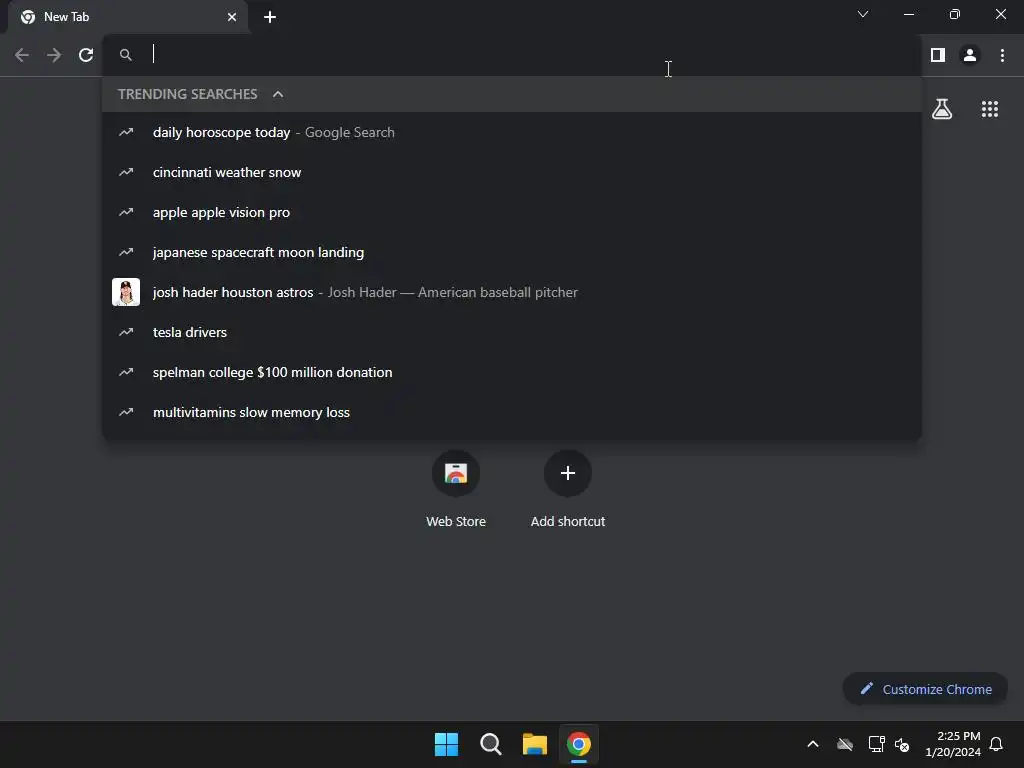This screenshot has width=1024, height=768.
Task: Click trending icon beside japanese spacecraft moon landing
Action: (x=126, y=252)
